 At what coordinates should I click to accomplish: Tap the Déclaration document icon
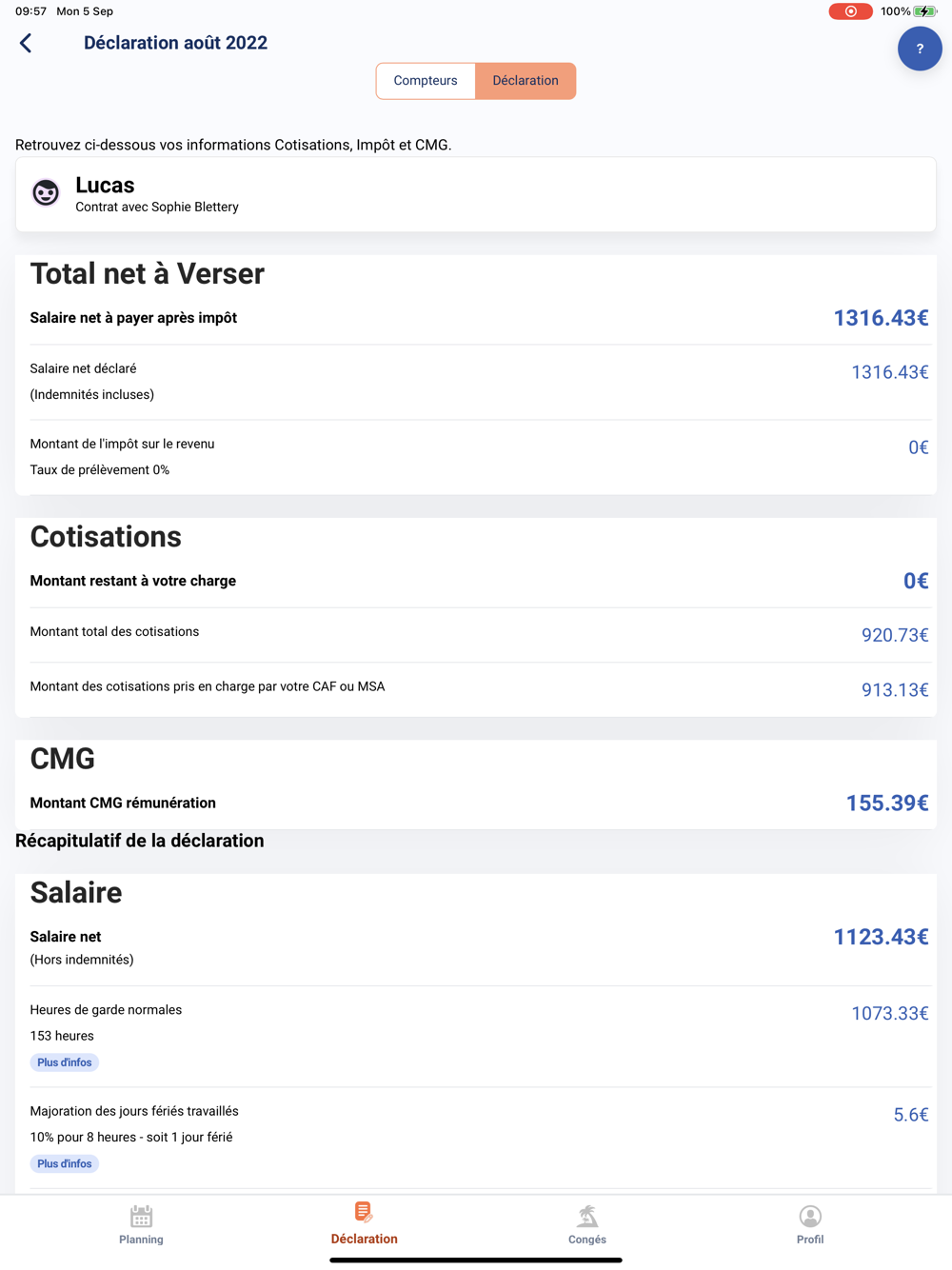click(364, 1212)
